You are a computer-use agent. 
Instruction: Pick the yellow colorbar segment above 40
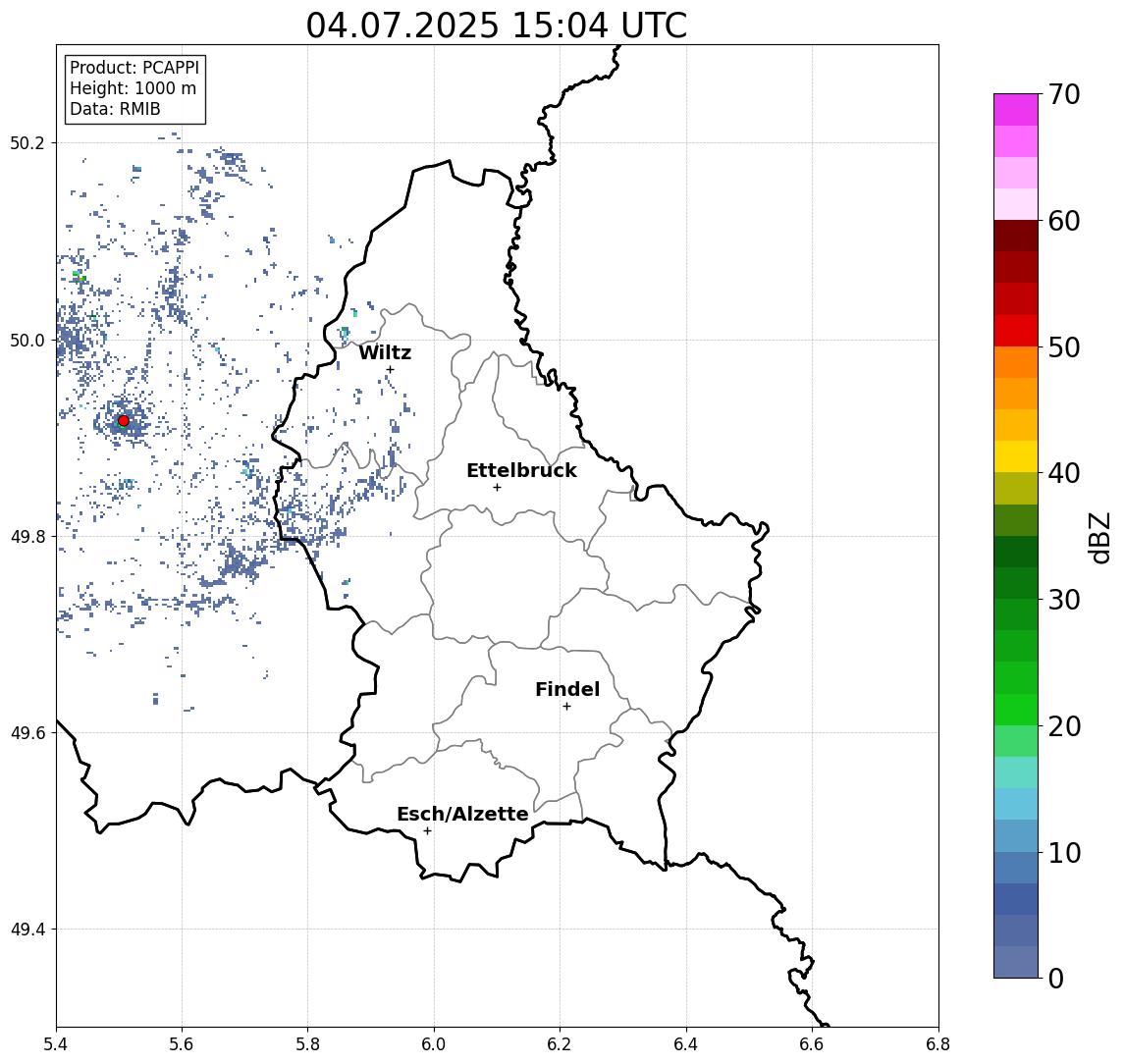click(x=1016, y=456)
